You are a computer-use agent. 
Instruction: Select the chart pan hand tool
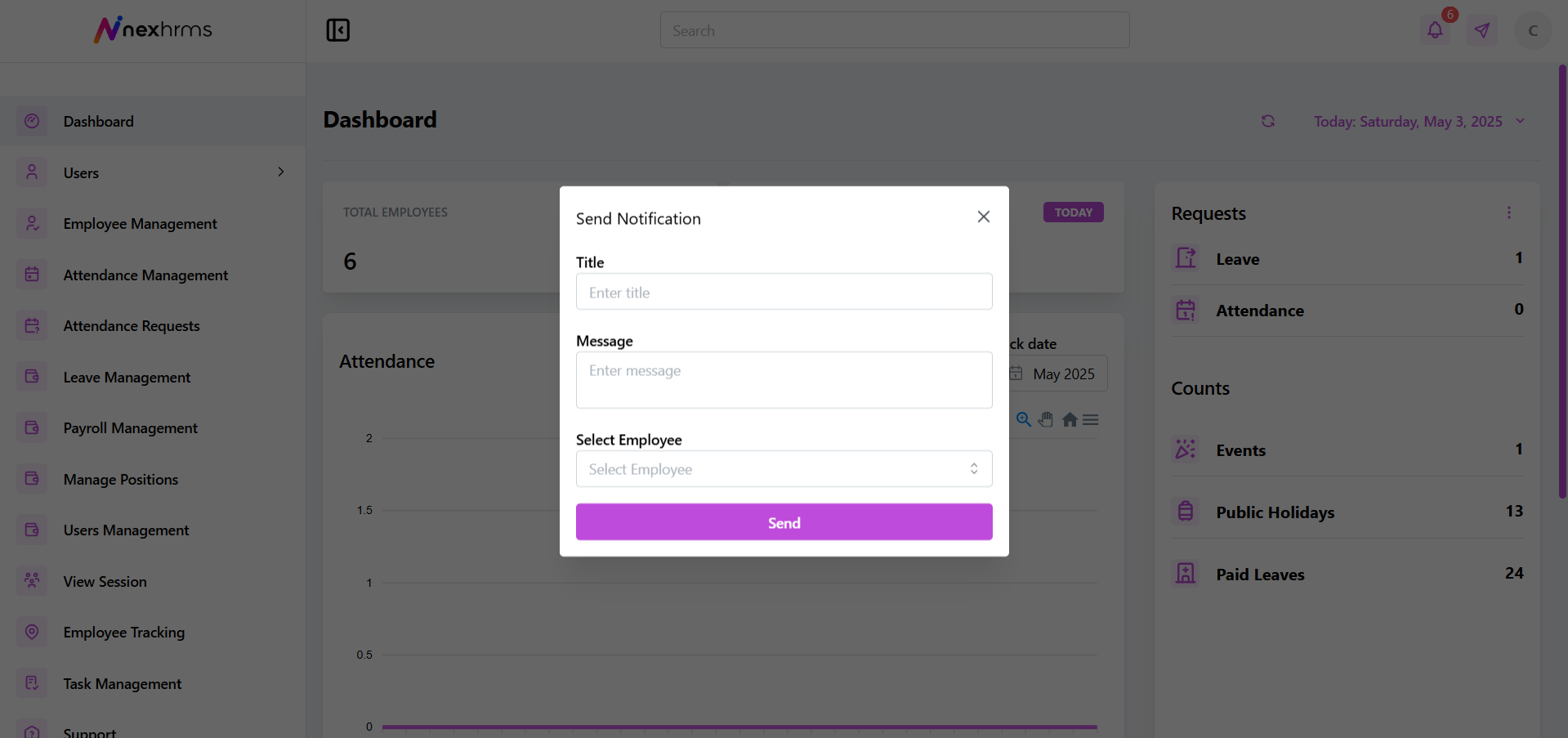coord(1046,419)
